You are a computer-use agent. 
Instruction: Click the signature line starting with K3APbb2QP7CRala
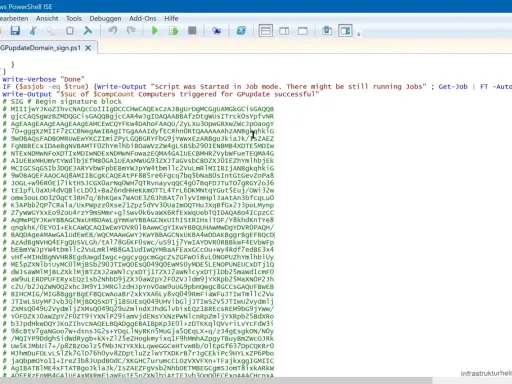pos(138,205)
